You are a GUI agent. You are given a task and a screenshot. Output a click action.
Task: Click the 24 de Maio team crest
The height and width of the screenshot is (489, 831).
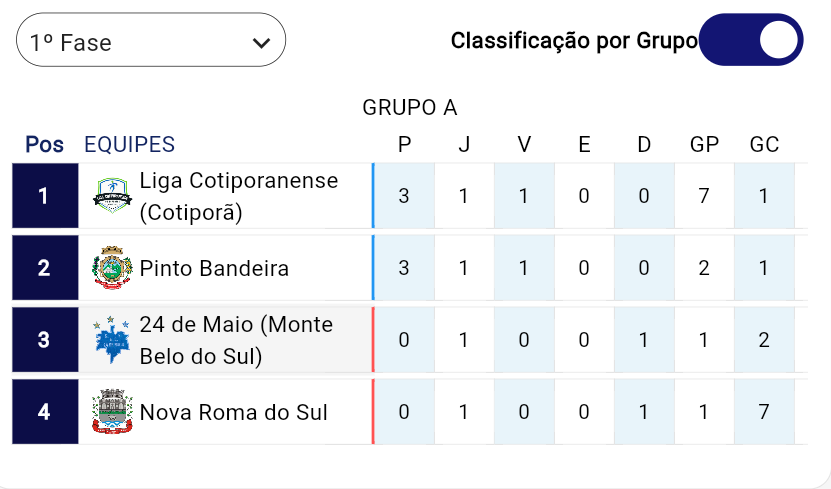(112, 340)
